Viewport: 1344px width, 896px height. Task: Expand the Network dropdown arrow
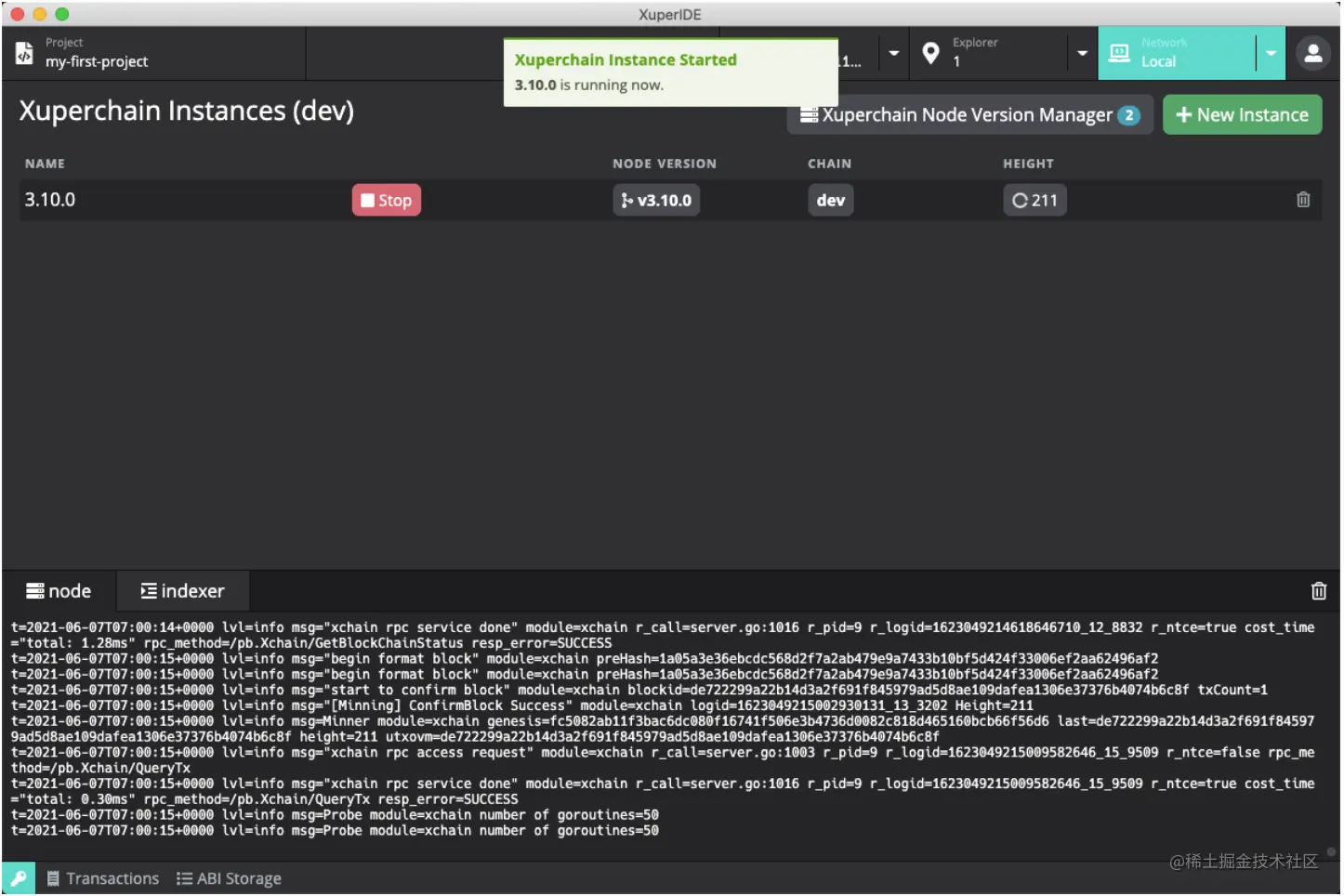point(1271,53)
